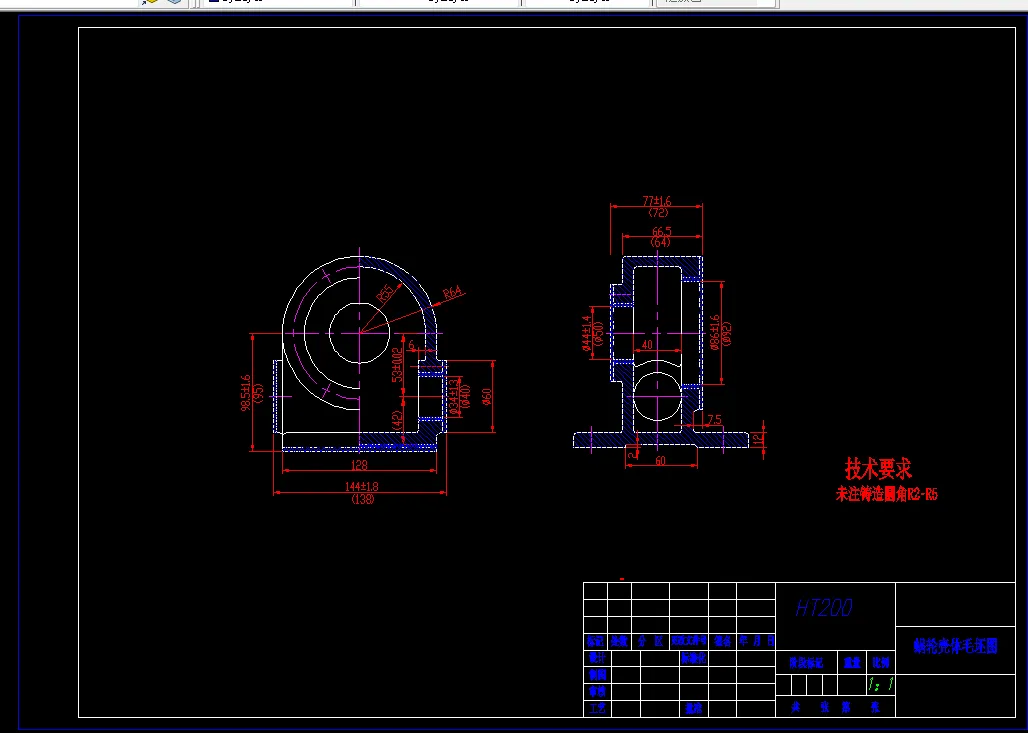Select the R55 radius dimension
Screen dimensions: 1028x733
click(386, 294)
